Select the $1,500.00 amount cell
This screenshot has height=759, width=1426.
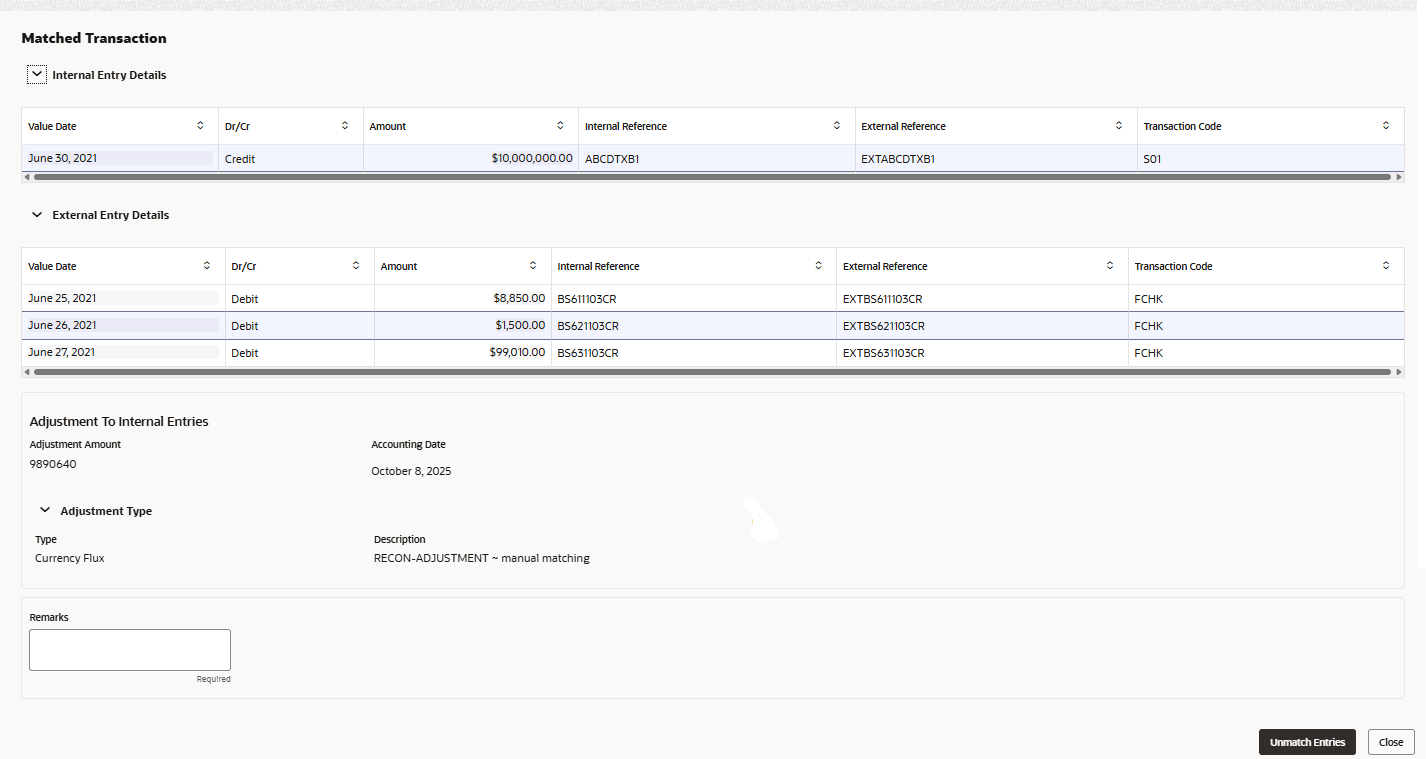[x=463, y=325]
